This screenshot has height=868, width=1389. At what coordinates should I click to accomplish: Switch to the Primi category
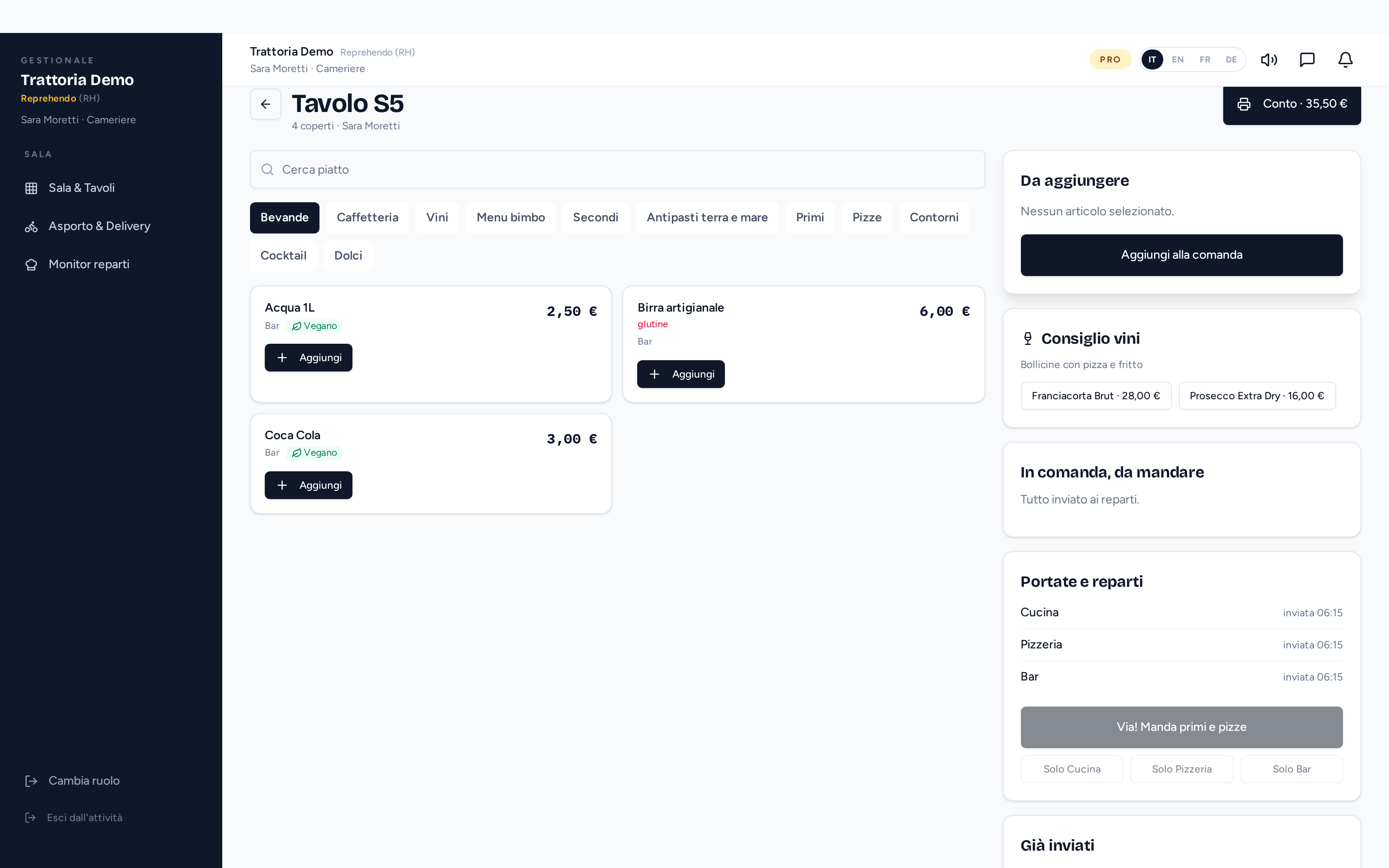(810, 217)
